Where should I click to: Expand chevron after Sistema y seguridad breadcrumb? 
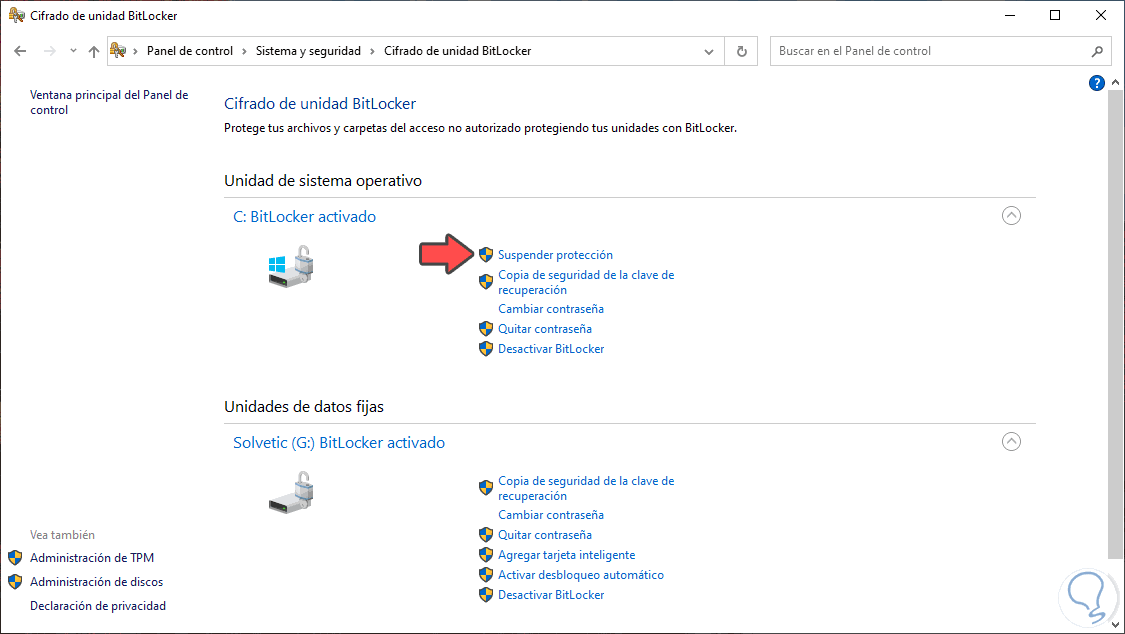pos(372,51)
